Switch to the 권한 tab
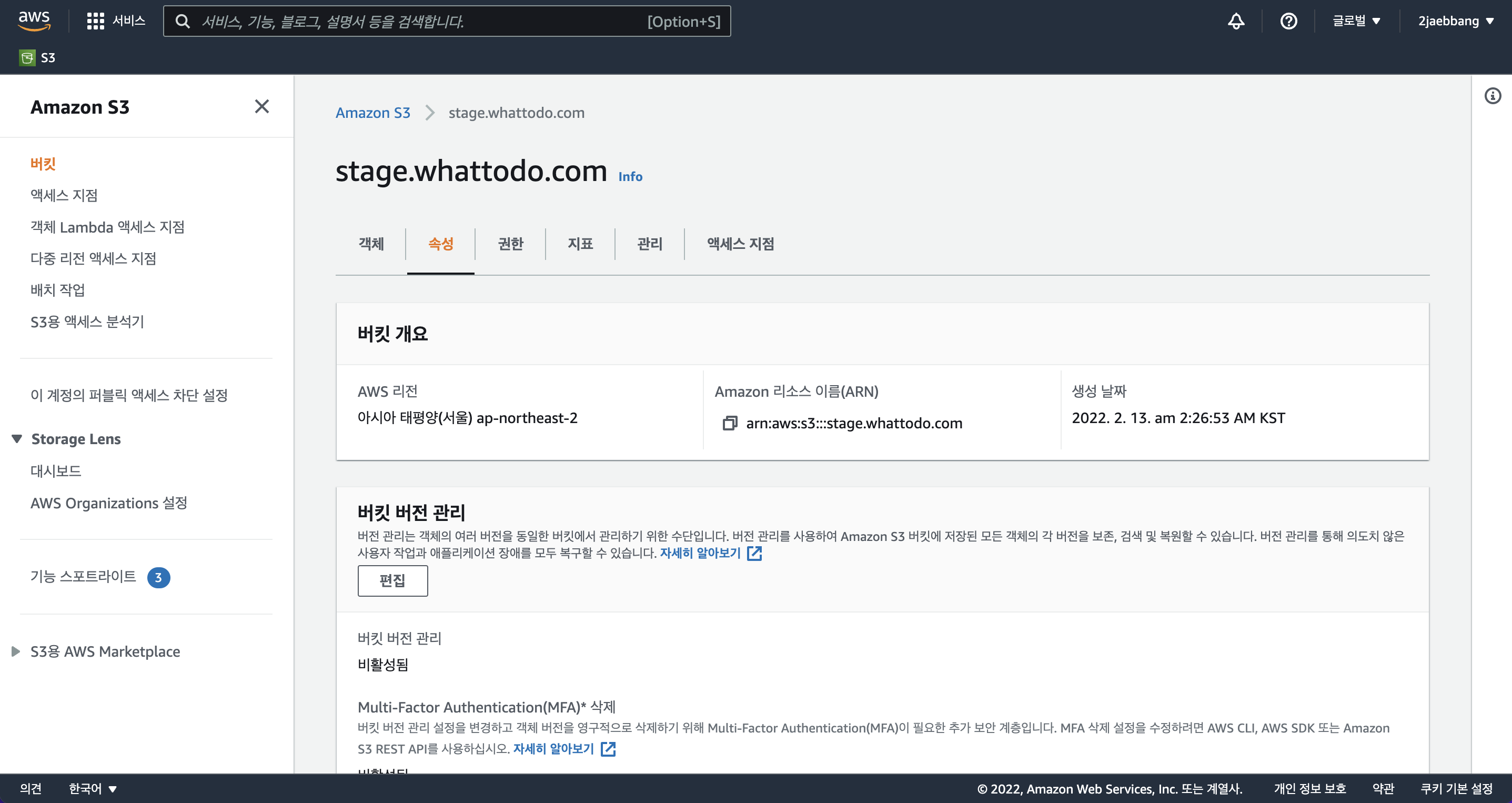The height and width of the screenshot is (803, 1512). pos(510,244)
